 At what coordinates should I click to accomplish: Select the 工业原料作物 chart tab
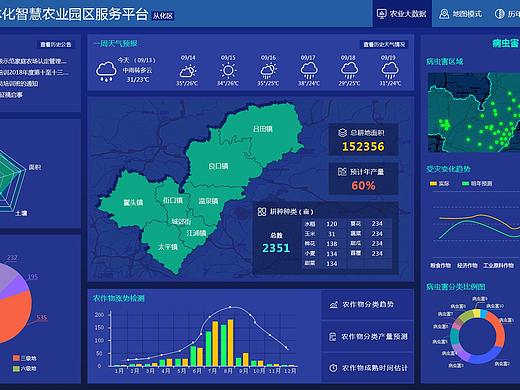coord(499,266)
